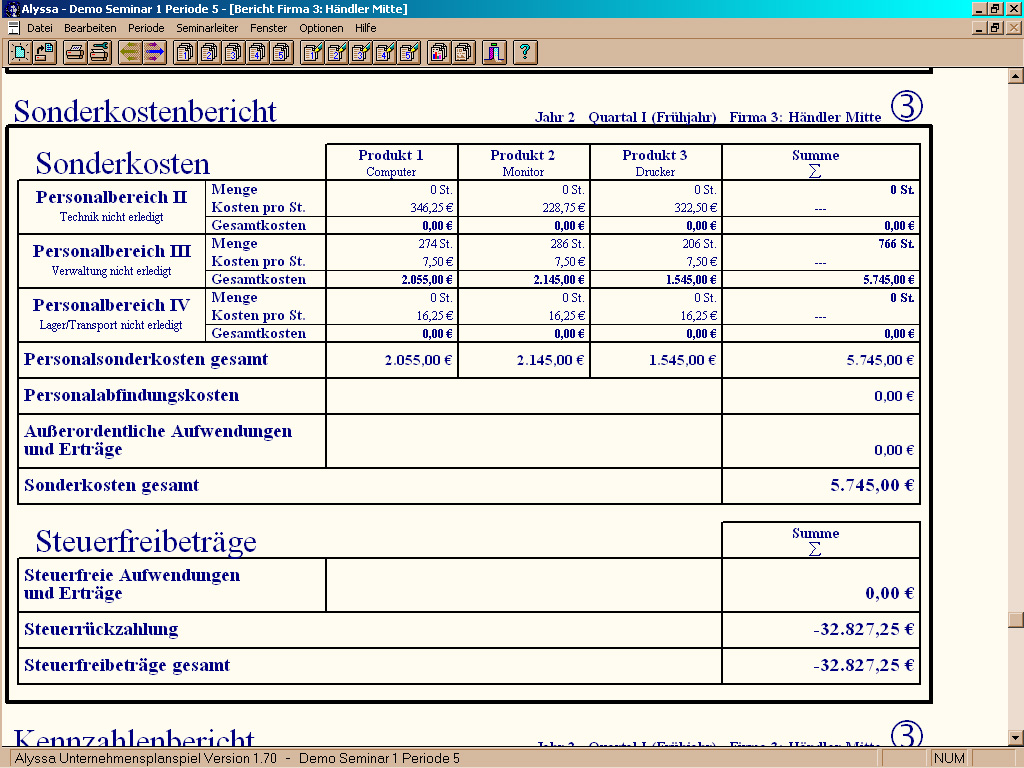Open the Periode menu
Viewport: 1024px width, 768px height.
click(x=146, y=28)
